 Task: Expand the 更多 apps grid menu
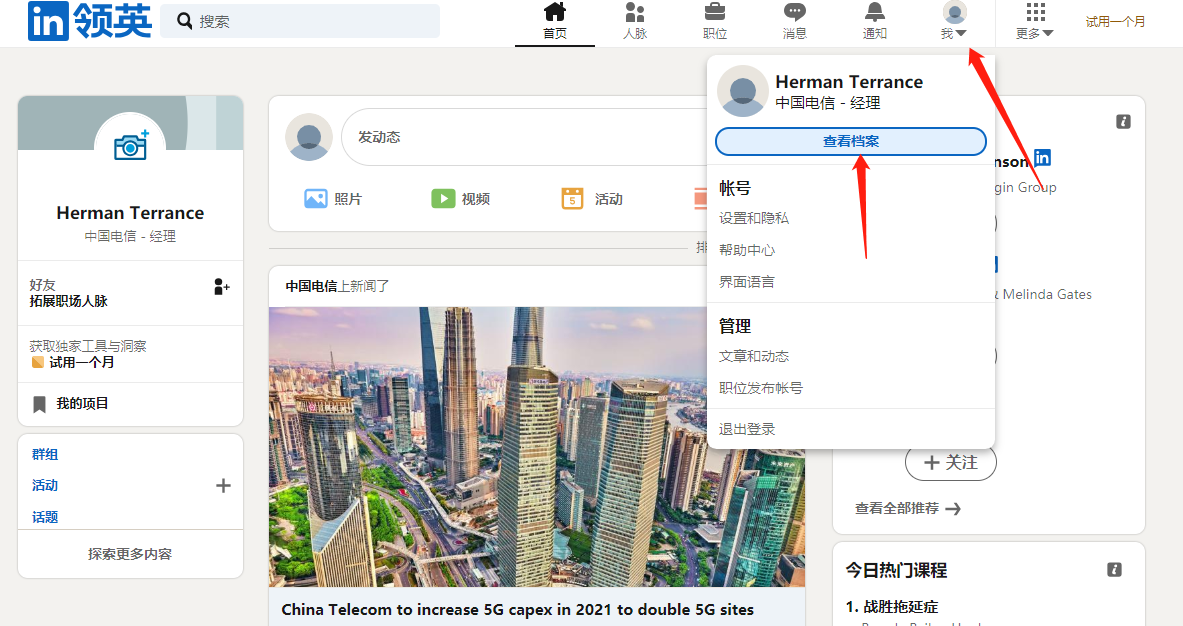coord(1035,22)
